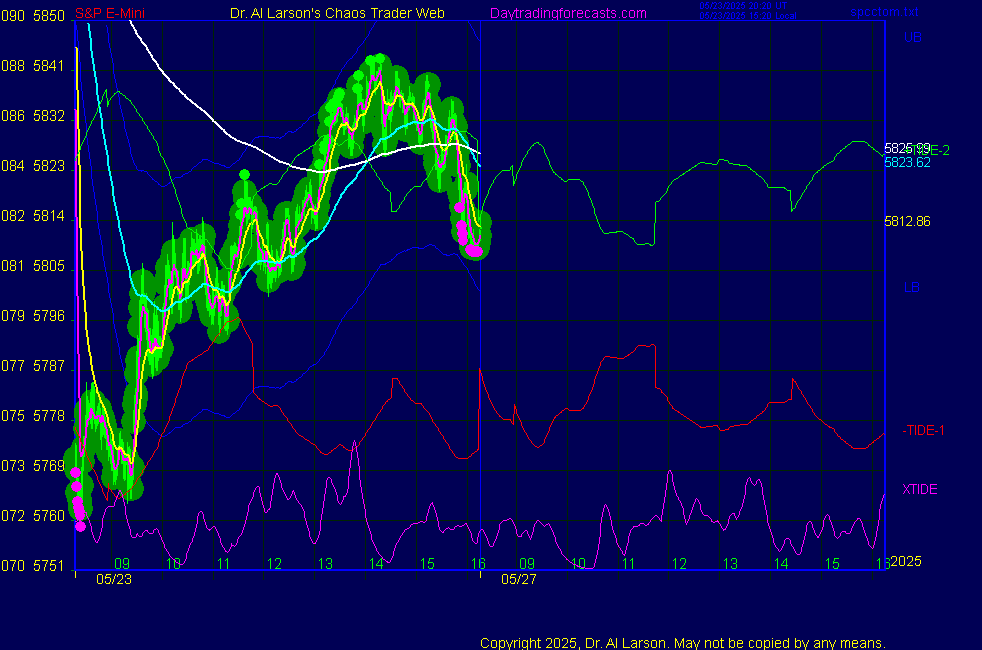982x650 pixels.
Task: Click the y-axis label "082 5814"
Action: point(33,216)
